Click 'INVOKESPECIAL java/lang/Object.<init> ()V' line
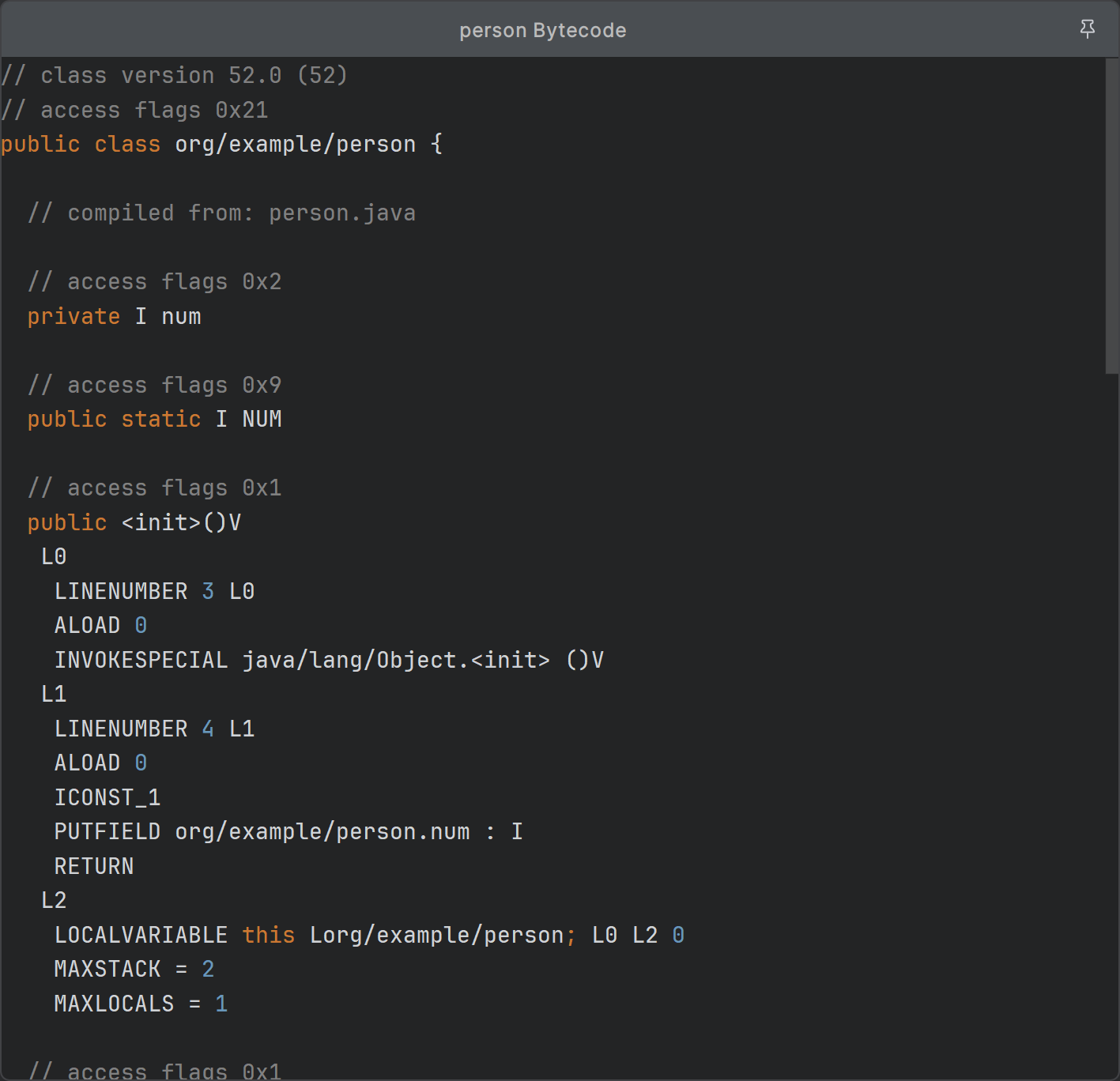Image resolution: width=1120 pixels, height=1081 pixels. pos(329,660)
